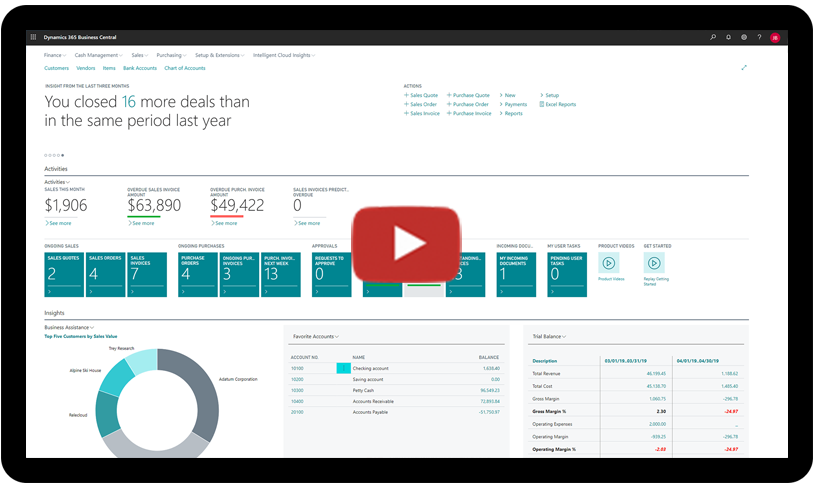The width and height of the screenshot is (813, 487).
Task: Select the Adatum Corporation donut segment
Action: click(203, 400)
